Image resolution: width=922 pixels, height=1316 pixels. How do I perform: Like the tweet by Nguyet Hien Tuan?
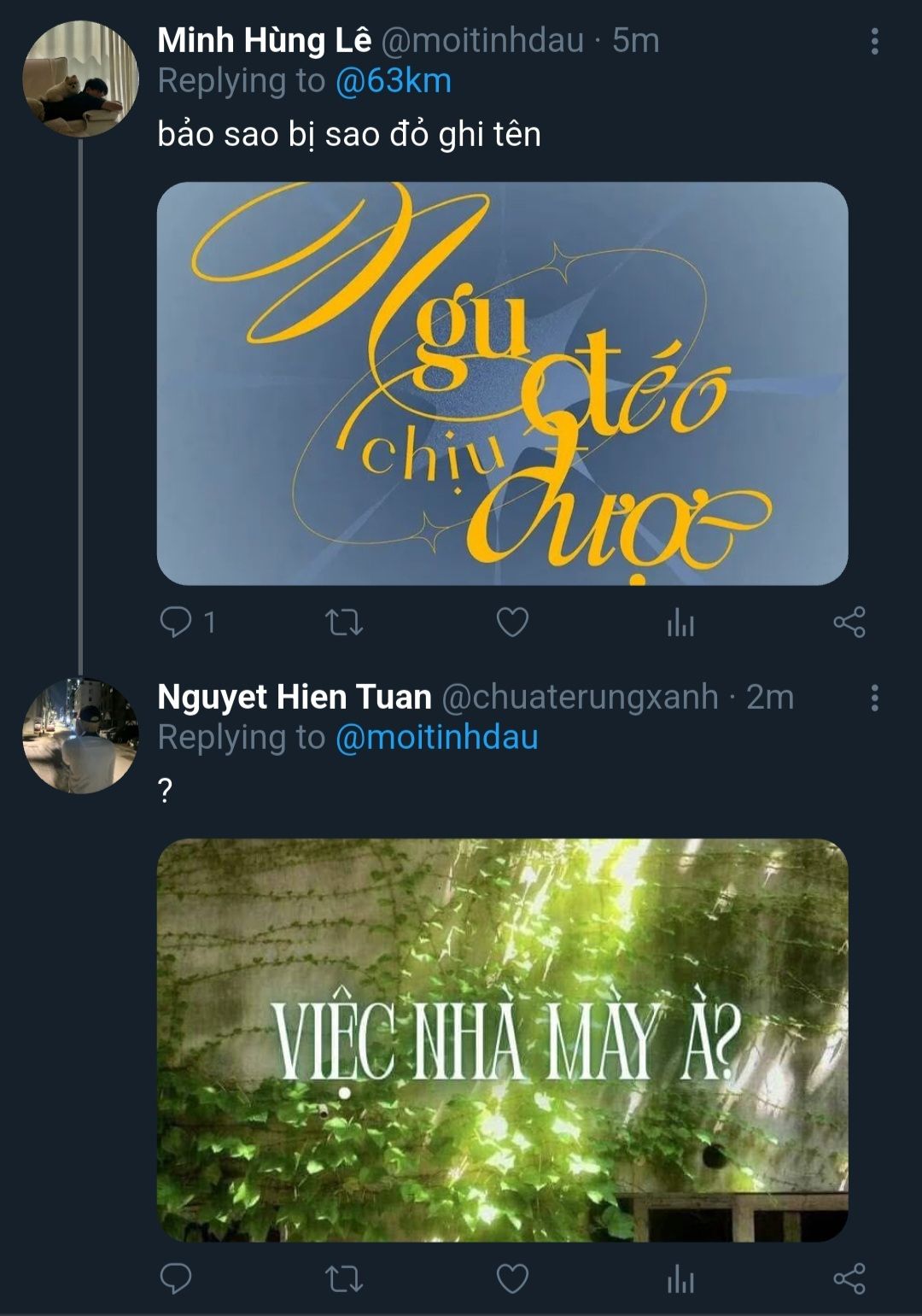512,1278
